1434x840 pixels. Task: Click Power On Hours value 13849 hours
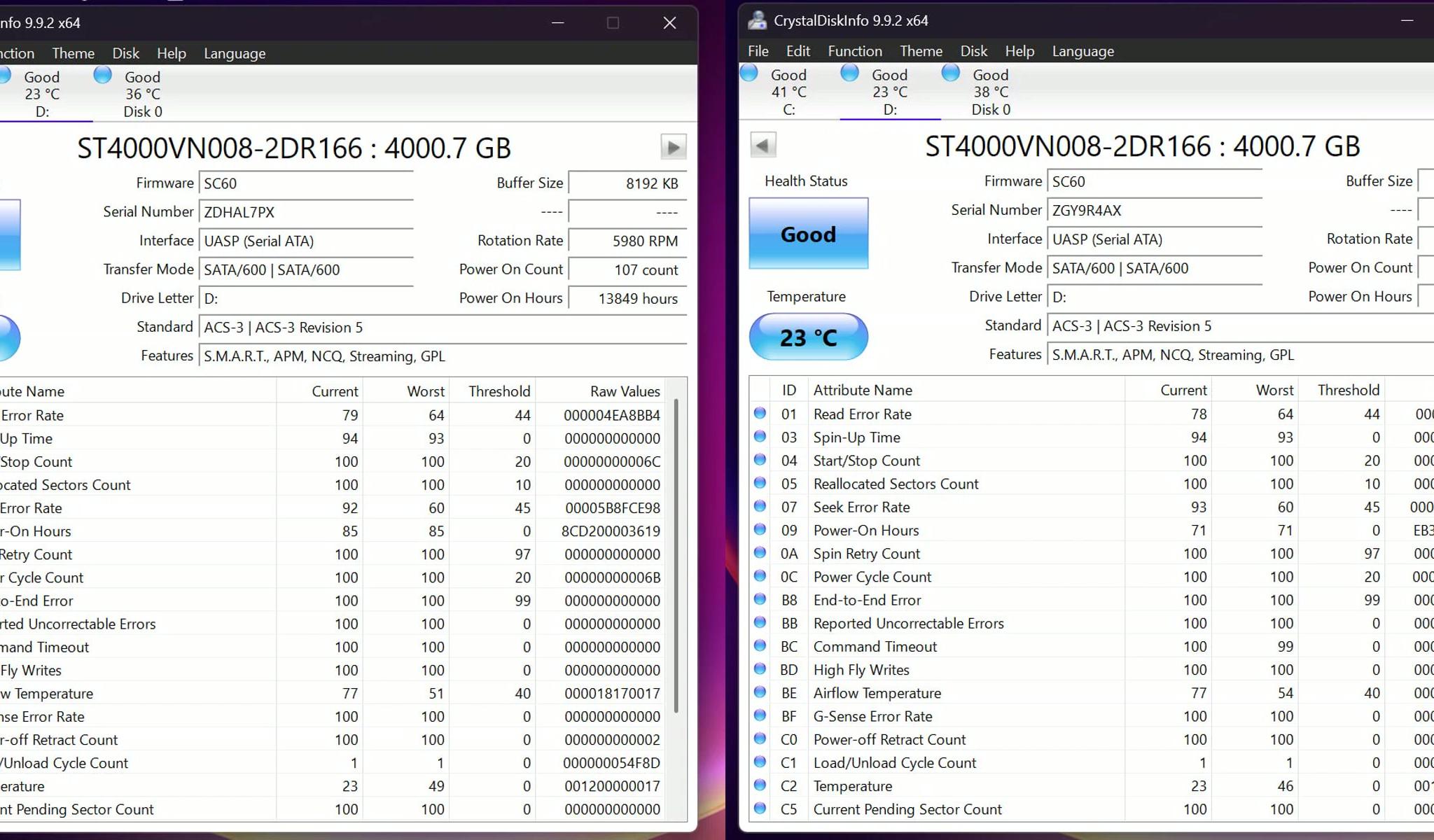pos(627,299)
